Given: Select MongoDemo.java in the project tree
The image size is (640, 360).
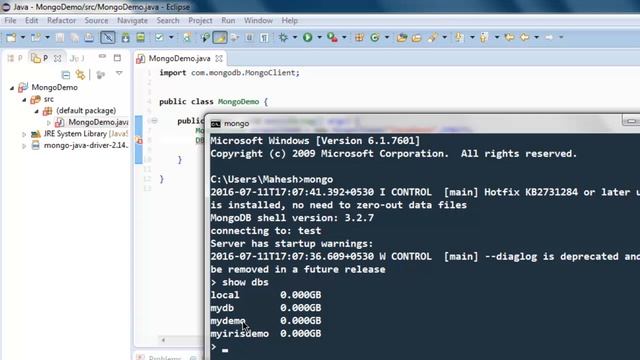Looking at the screenshot, I should pos(98,122).
